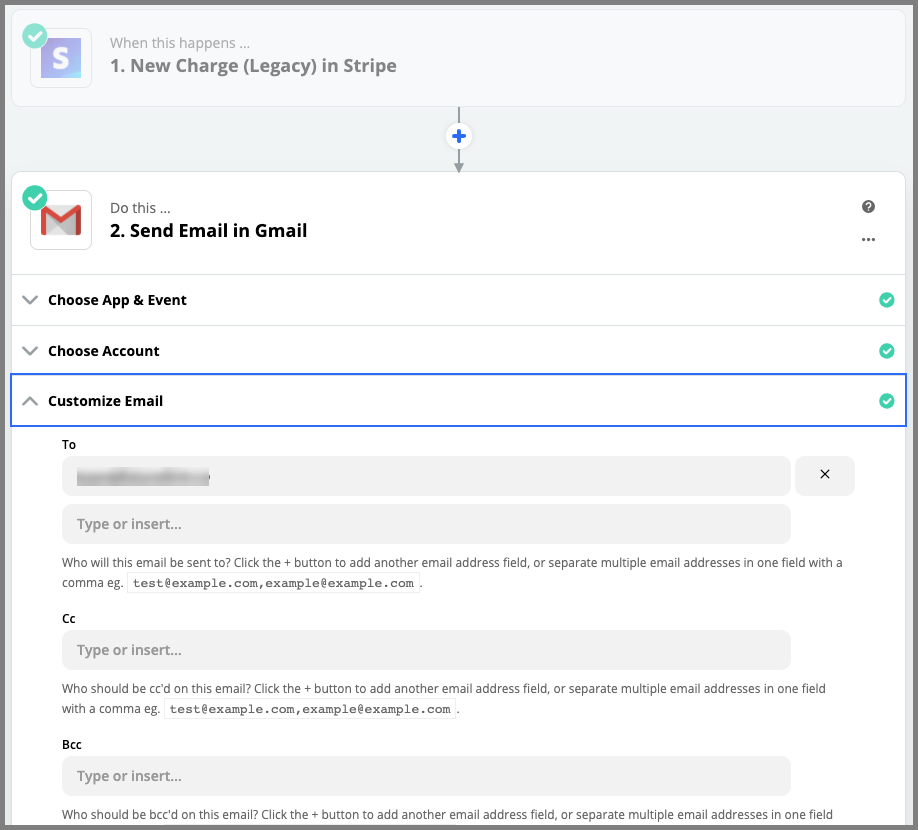This screenshot has width=918, height=830.
Task: Collapse the Customize Email section
Action: point(458,401)
